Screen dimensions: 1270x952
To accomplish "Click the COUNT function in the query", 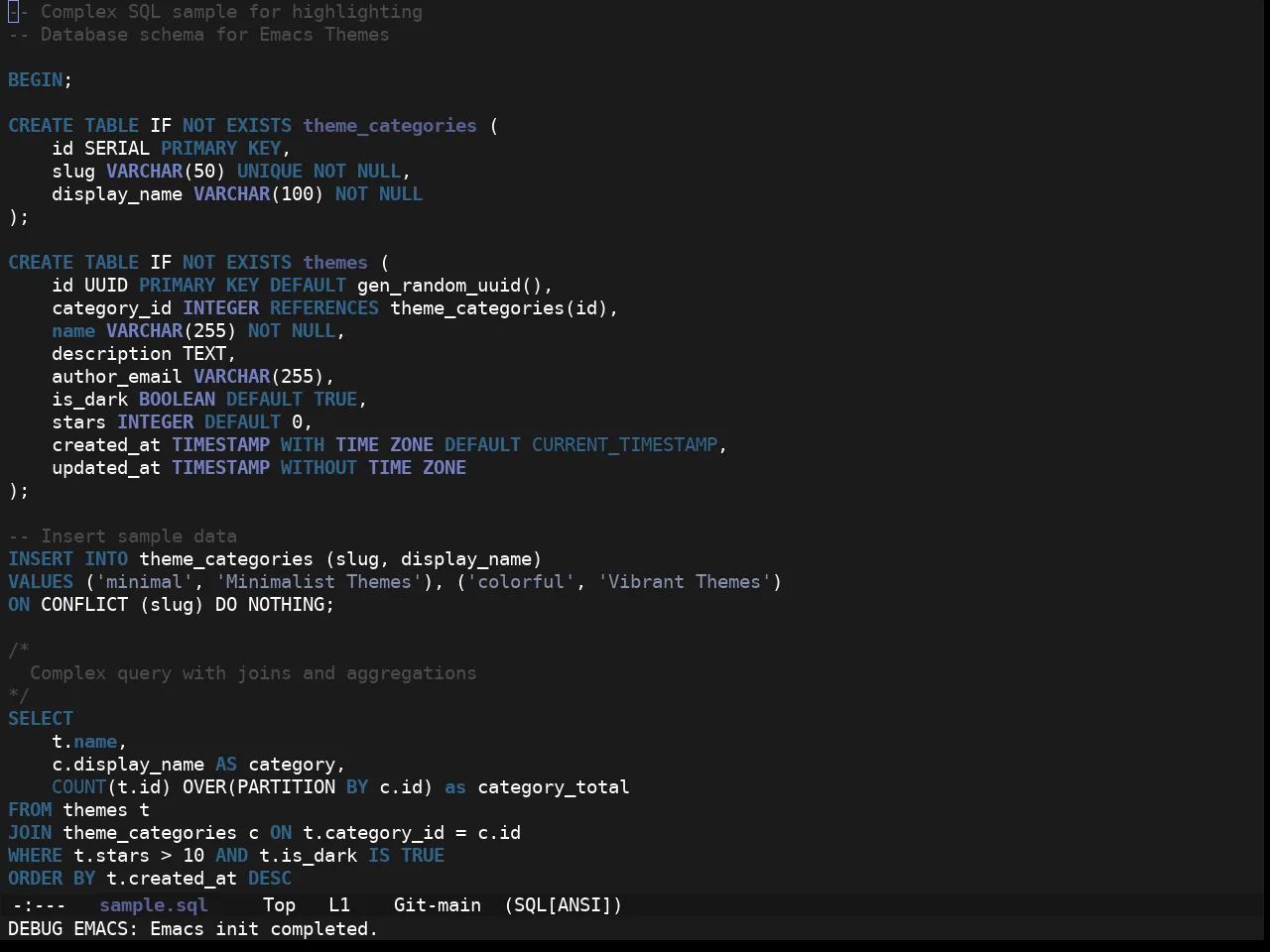I will [79, 786].
